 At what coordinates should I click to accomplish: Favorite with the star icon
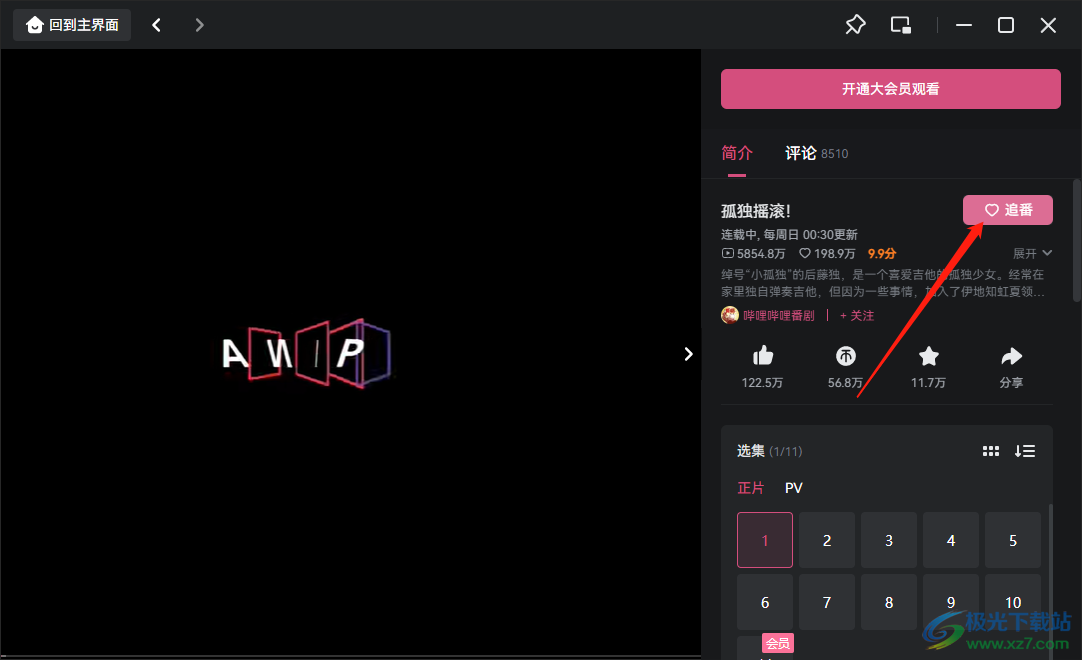pyautogui.click(x=929, y=356)
